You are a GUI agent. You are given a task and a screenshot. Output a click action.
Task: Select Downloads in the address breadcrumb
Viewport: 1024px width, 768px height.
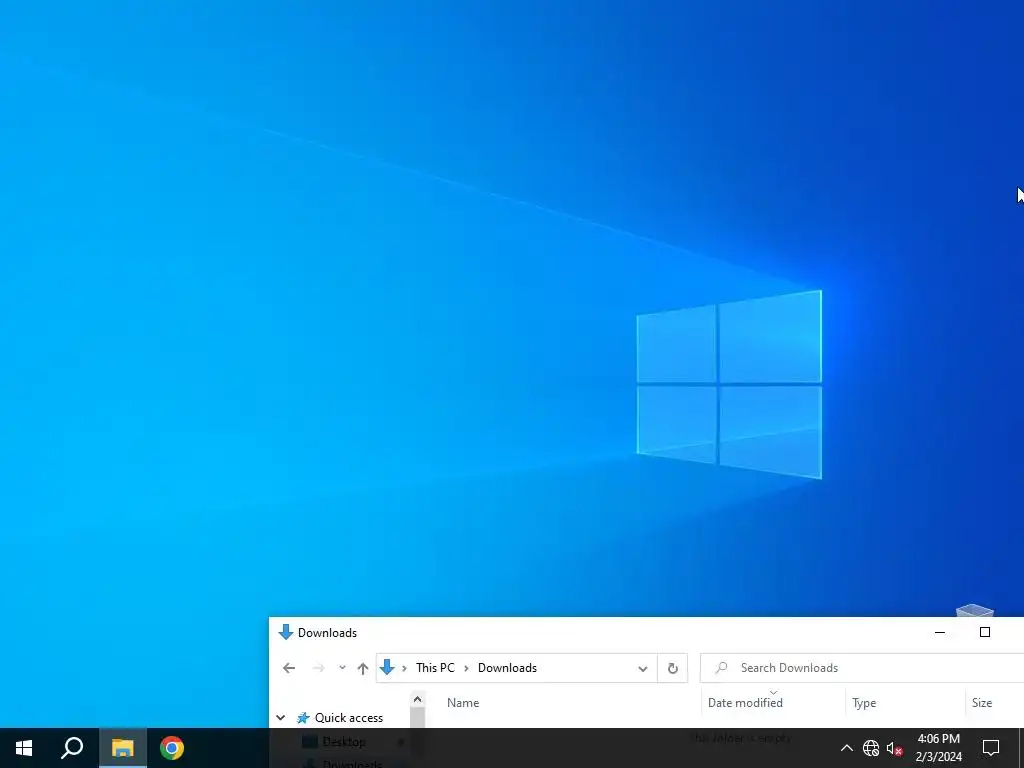507,668
